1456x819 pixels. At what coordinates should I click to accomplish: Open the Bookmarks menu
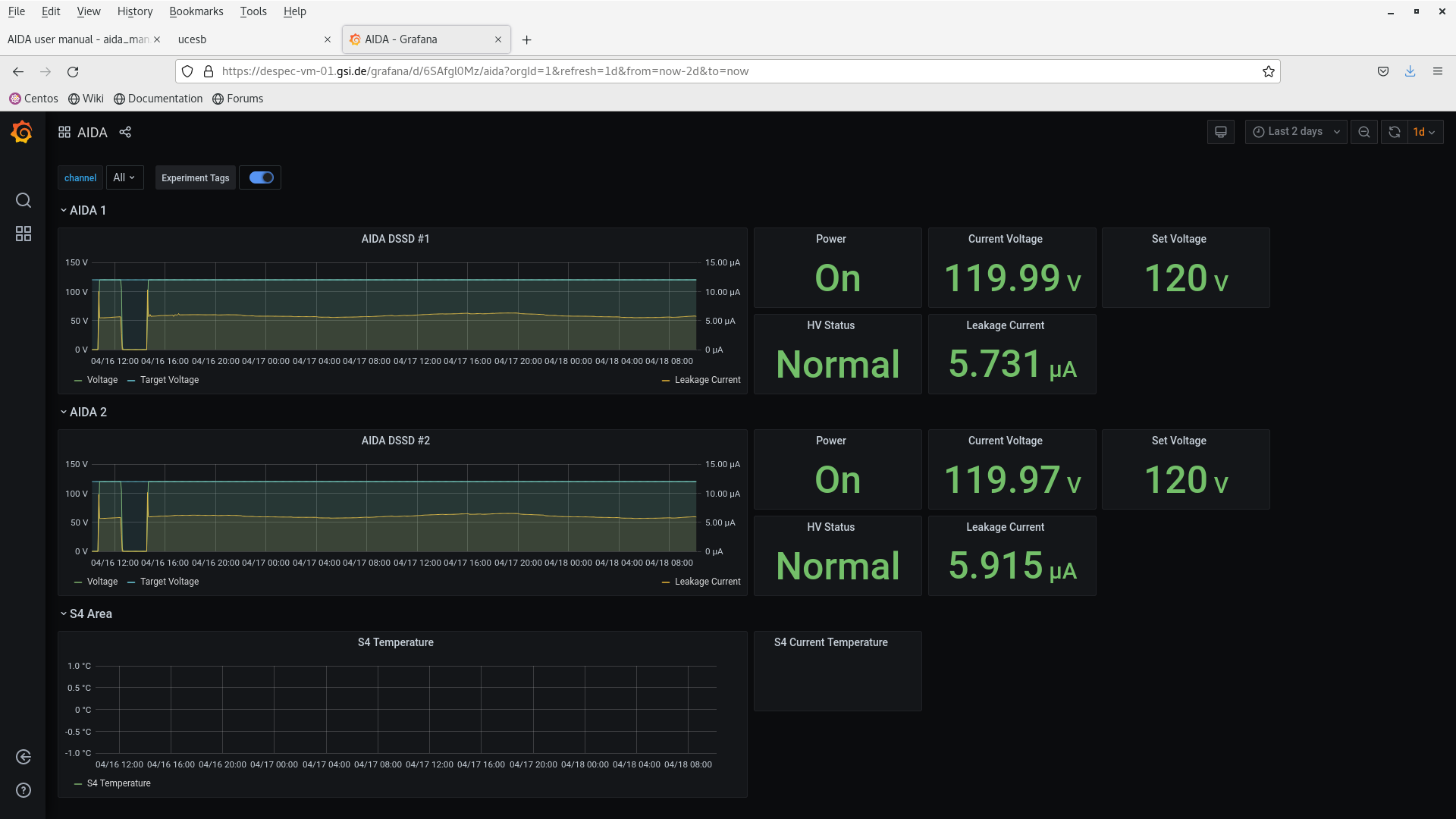196,11
